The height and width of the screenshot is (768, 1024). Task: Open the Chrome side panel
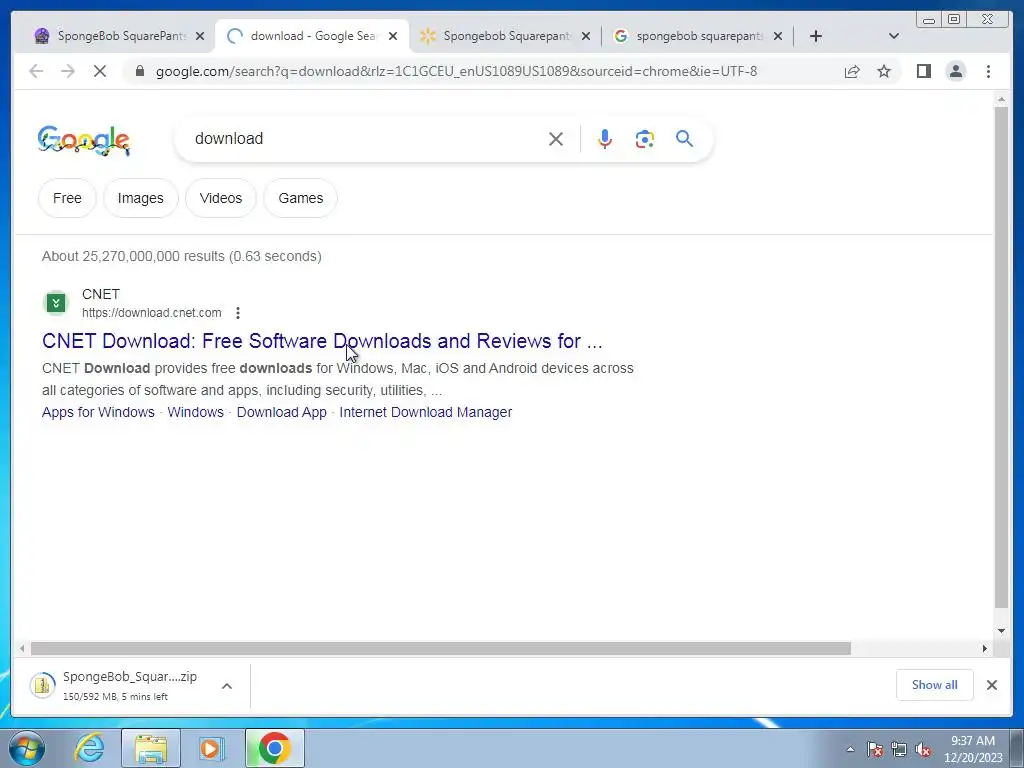coord(923,71)
